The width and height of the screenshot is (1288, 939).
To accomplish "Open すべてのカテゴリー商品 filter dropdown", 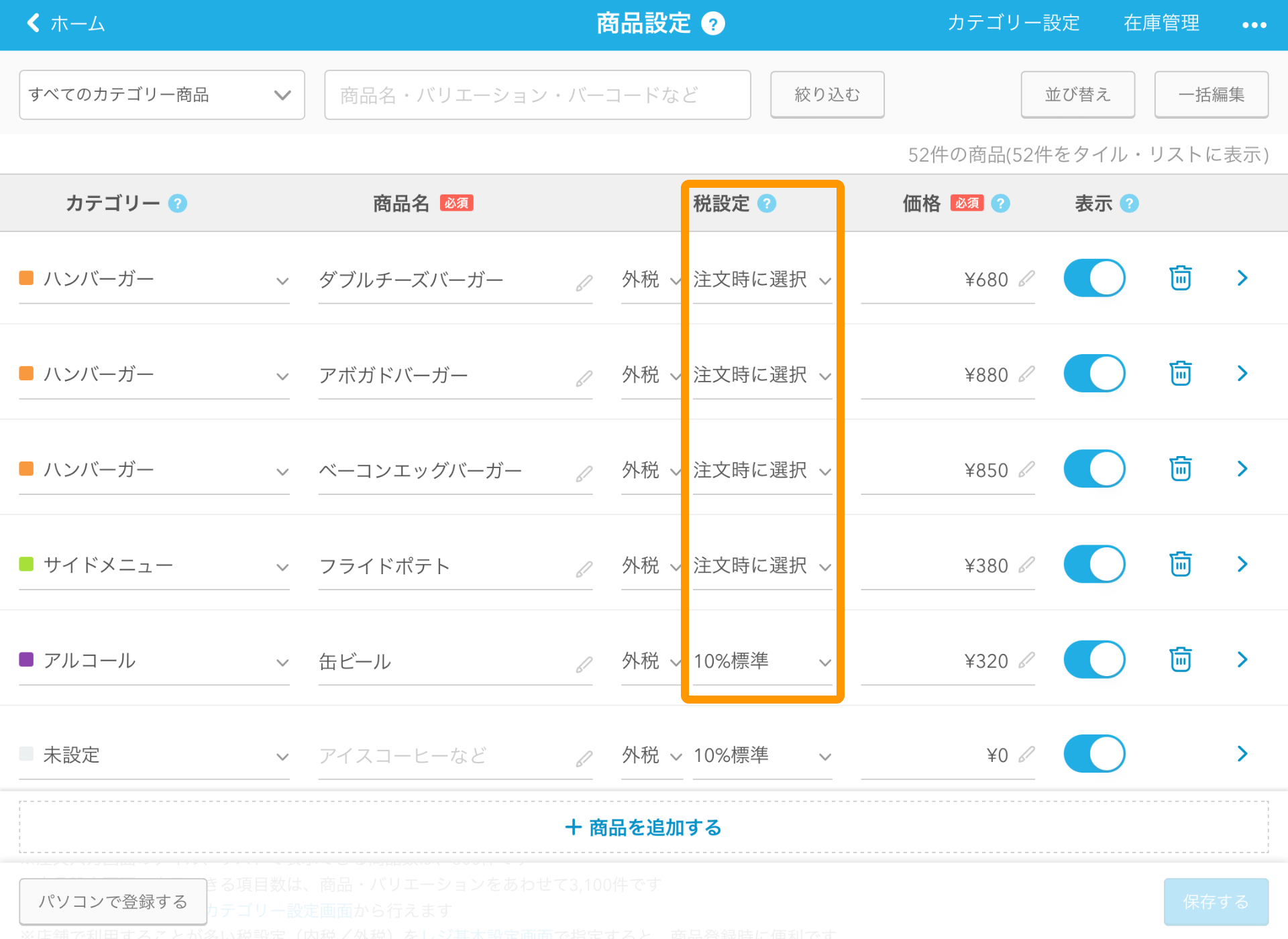I will tap(162, 95).
